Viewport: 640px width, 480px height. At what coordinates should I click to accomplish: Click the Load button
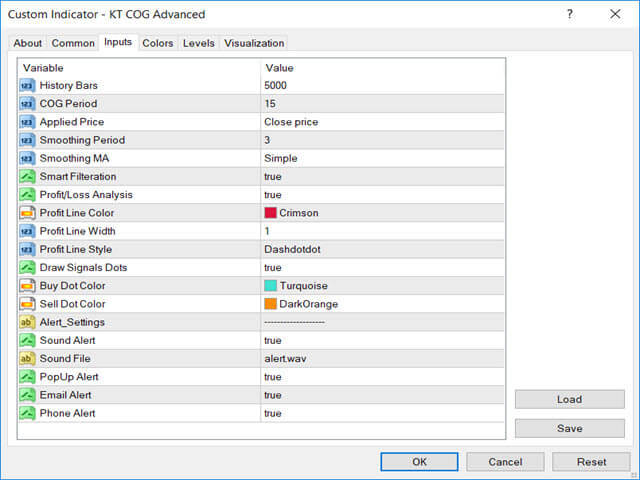(570, 399)
